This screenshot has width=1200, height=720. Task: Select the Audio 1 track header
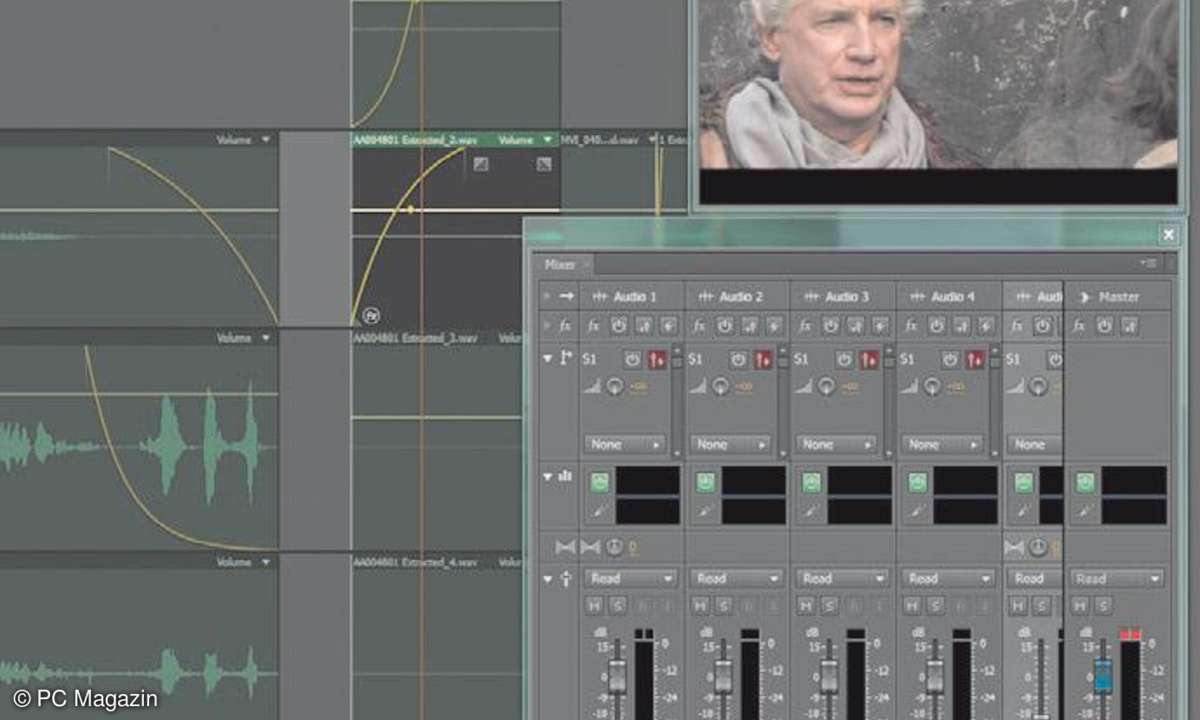coord(634,297)
